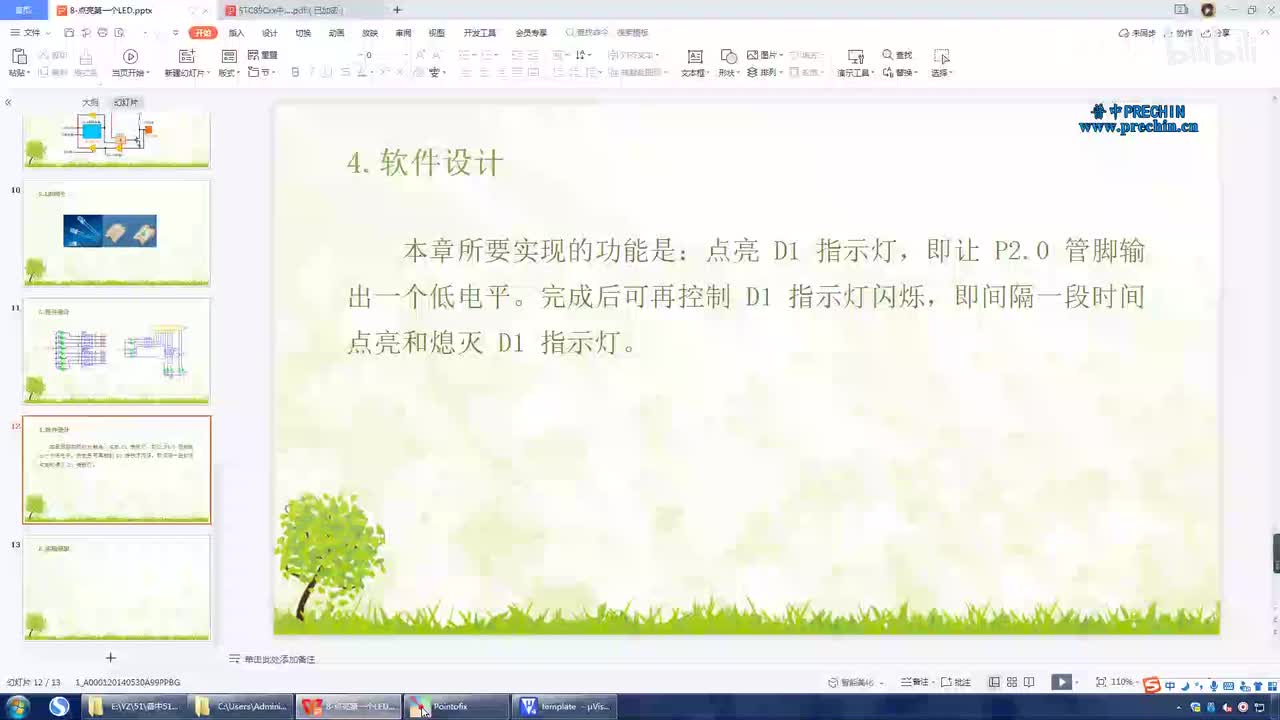Viewport: 1280px width, 720px height.
Task: Click the Layout (版式) icon
Action: click(x=229, y=57)
